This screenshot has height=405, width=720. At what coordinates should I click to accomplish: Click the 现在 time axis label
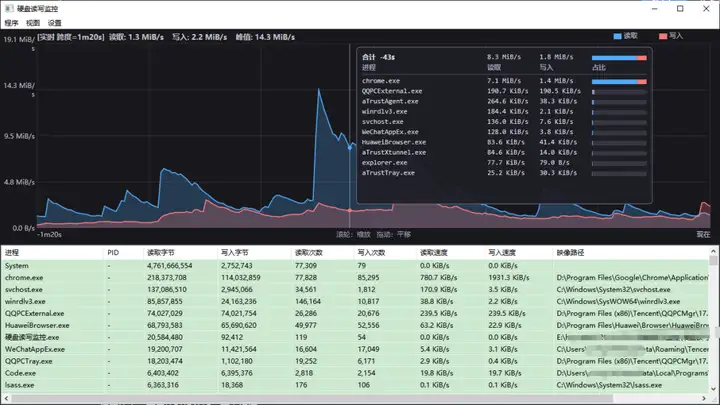703,234
